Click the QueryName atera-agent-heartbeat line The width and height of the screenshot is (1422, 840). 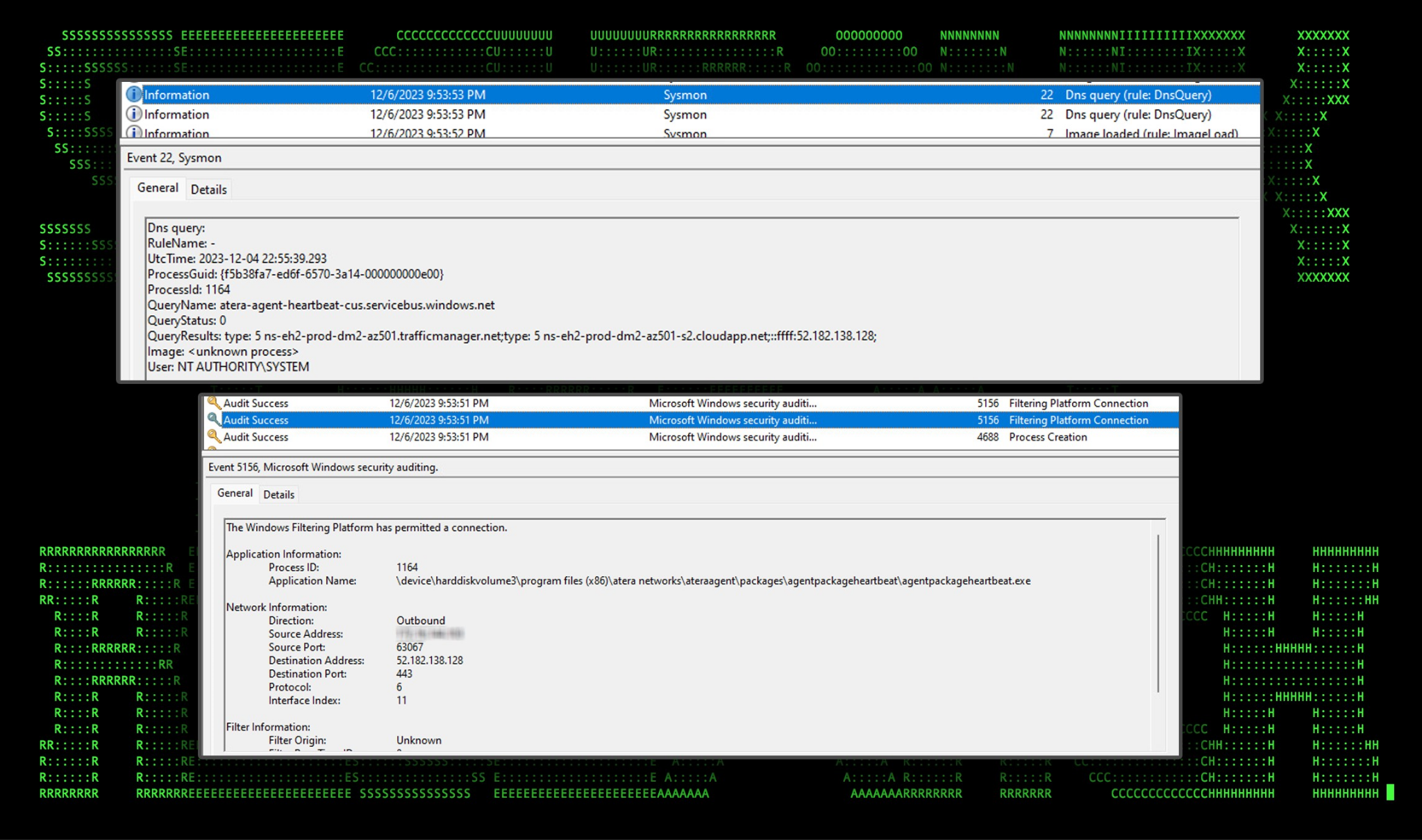point(321,305)
